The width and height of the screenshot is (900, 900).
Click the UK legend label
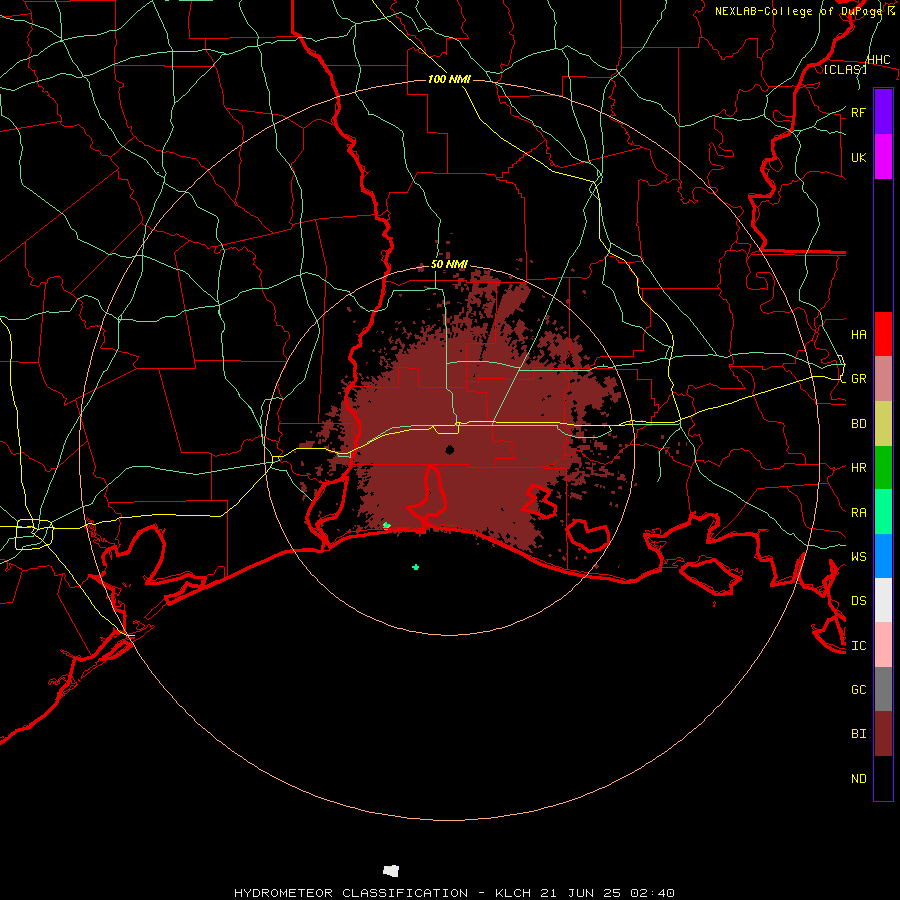[x=858, y=157]
